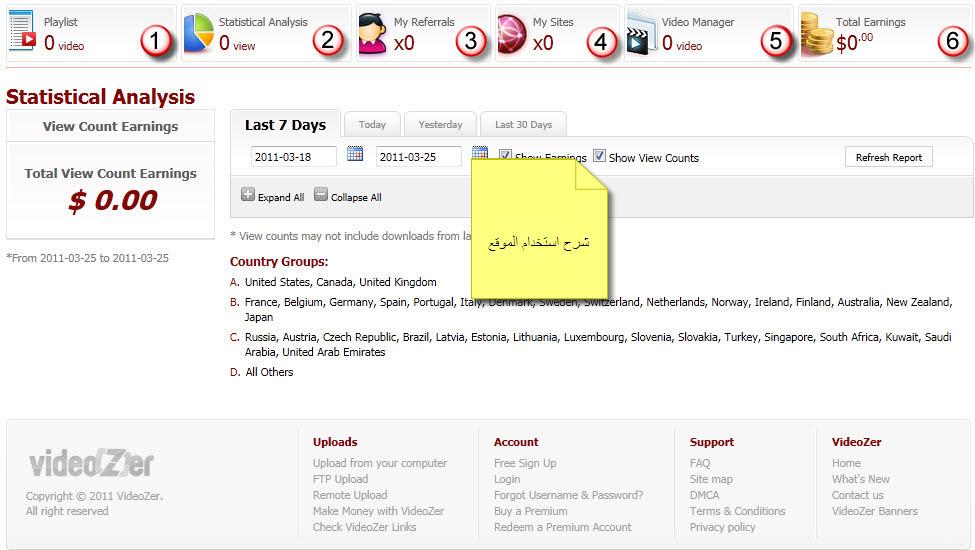Switch to the Yesterday tab

tap(440, 124)
